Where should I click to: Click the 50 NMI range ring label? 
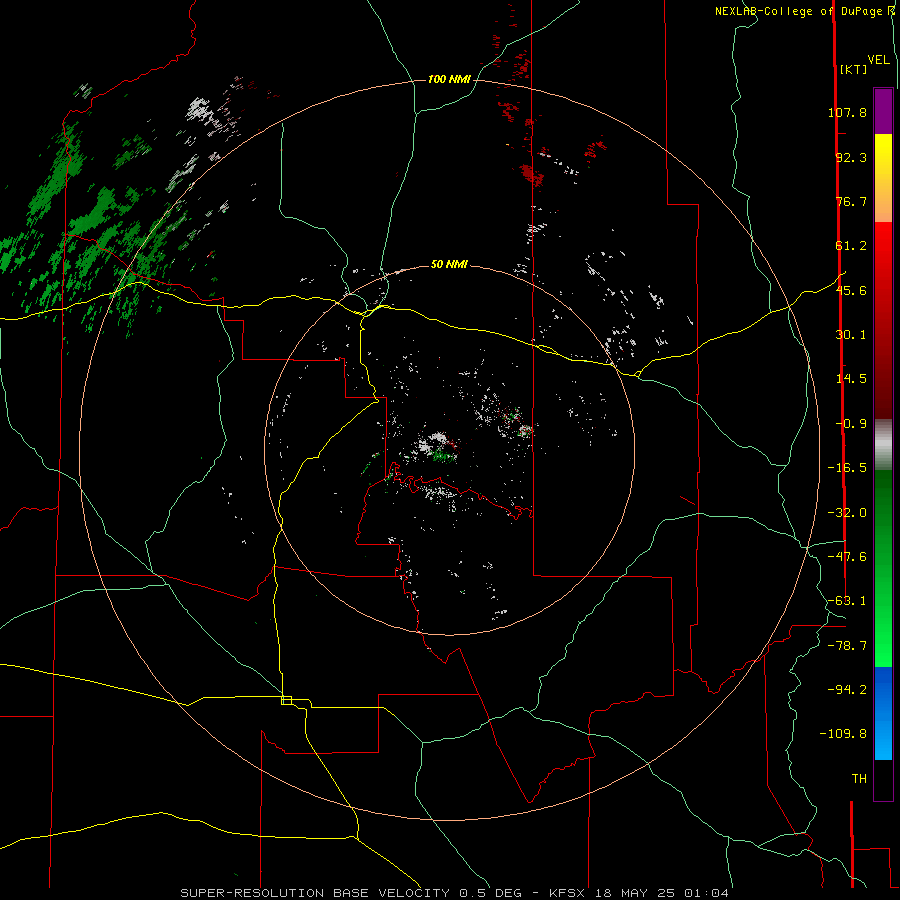(x=449, y=264)
